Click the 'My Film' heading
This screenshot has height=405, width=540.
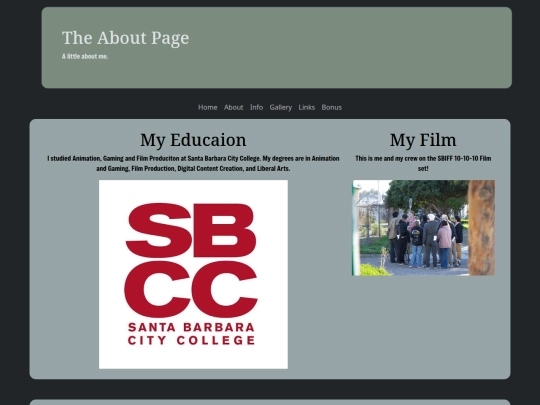[x=423, y=140]
